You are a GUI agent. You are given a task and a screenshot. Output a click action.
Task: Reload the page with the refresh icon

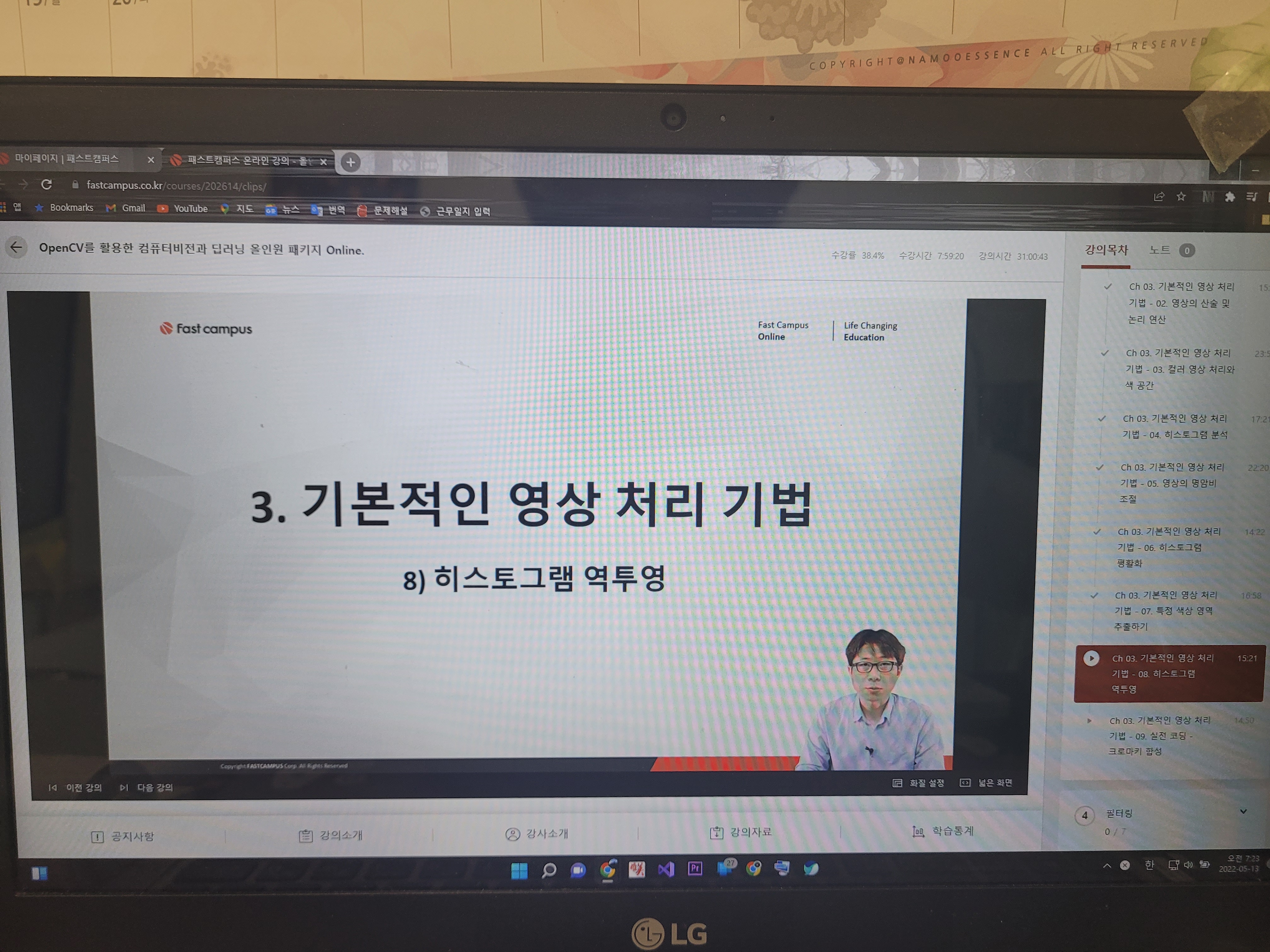coord(47,184)
